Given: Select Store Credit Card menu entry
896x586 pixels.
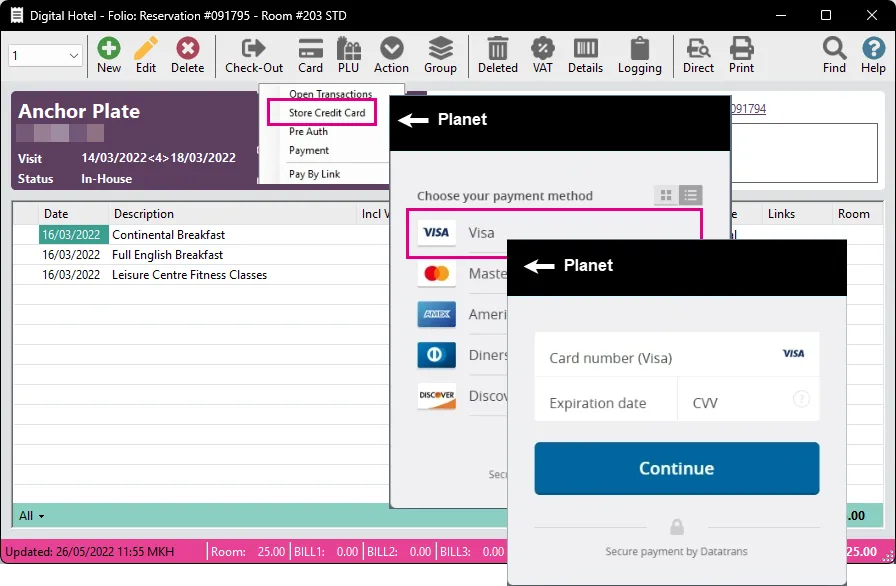Looking at the screenshot, I should 327,113.
